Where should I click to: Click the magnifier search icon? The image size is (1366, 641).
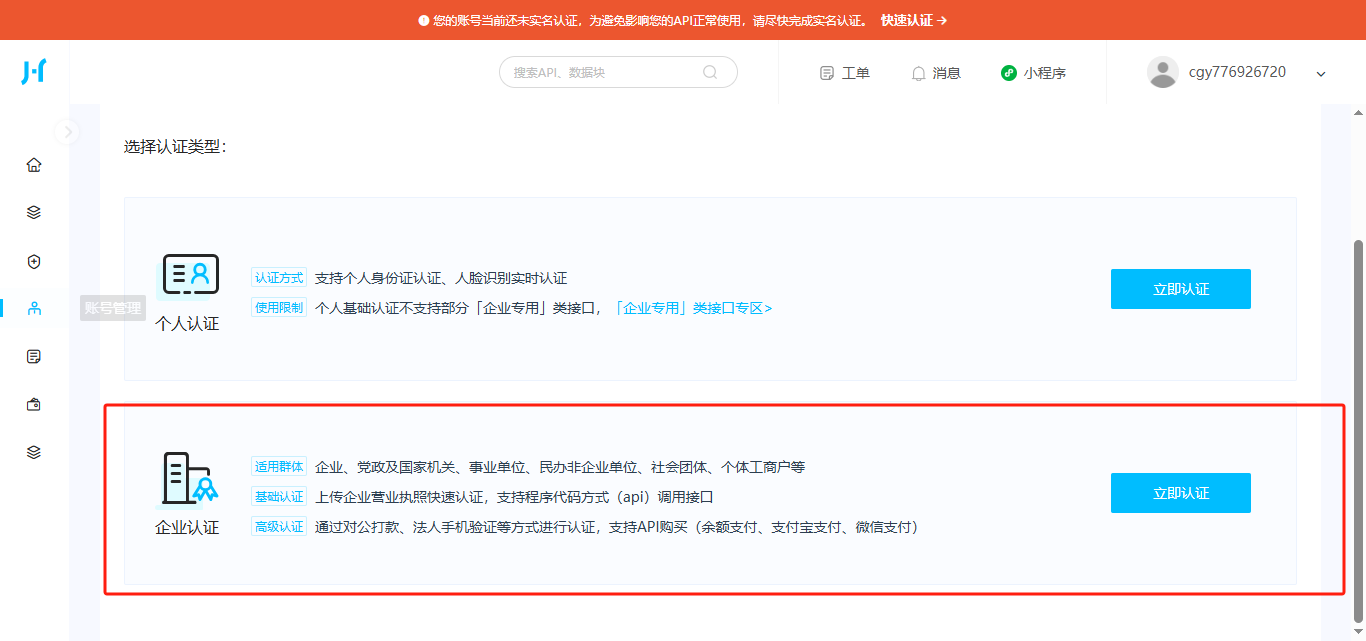[710, 72]
